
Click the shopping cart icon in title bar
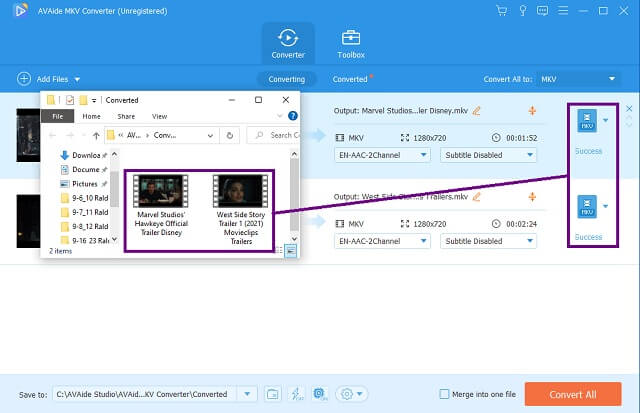click(501, 10)
